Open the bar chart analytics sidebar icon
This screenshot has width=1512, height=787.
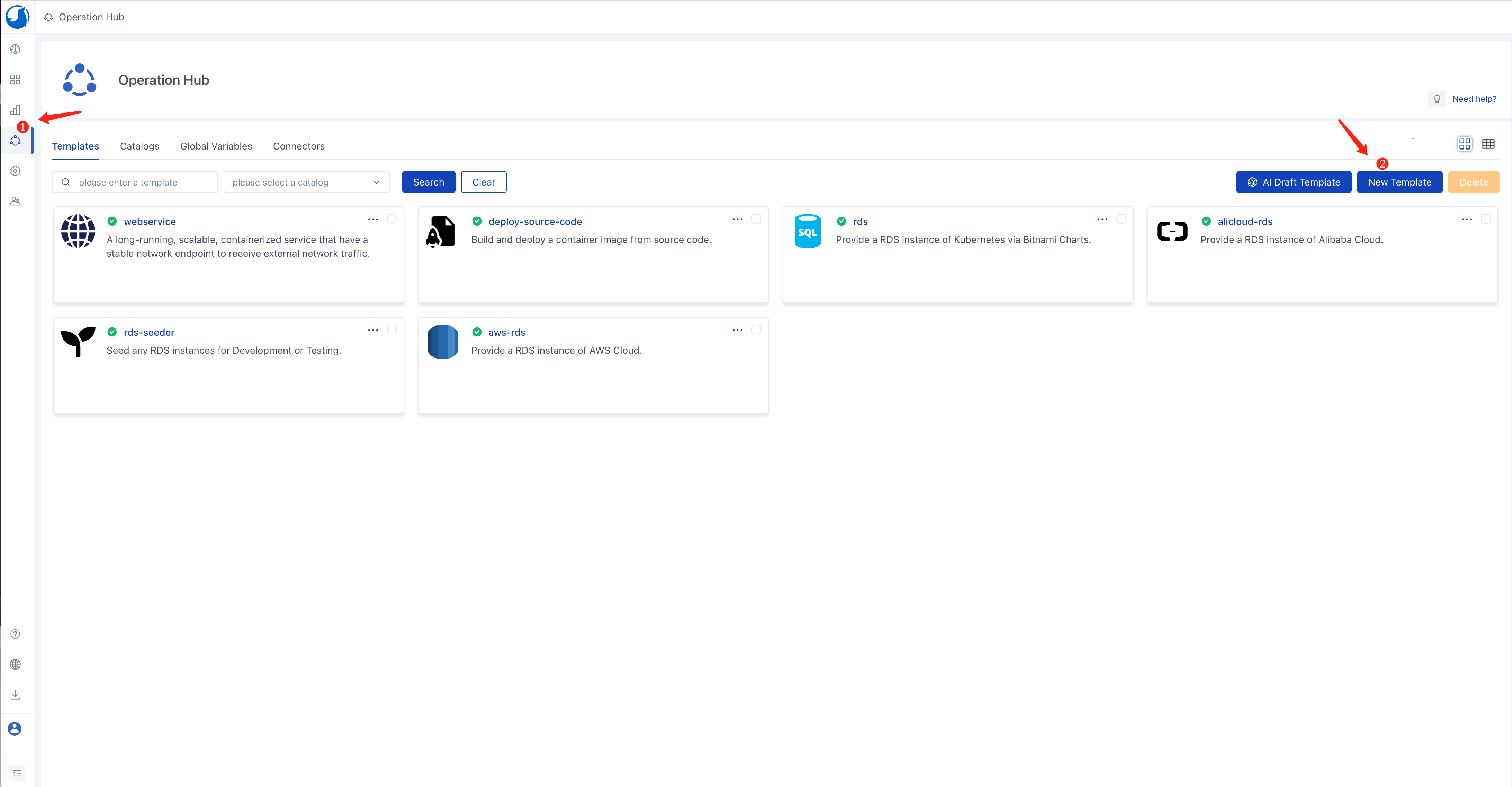[15, 110]
